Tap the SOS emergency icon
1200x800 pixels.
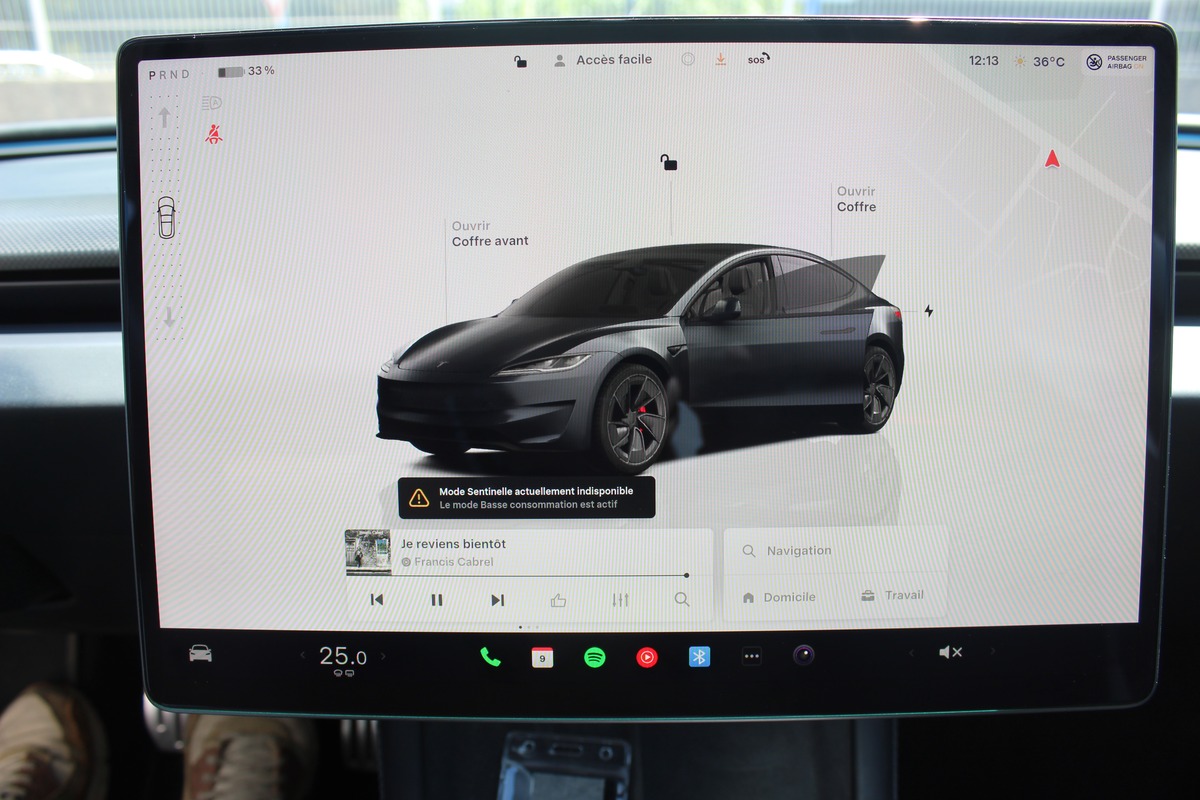[x=758, y=59]
